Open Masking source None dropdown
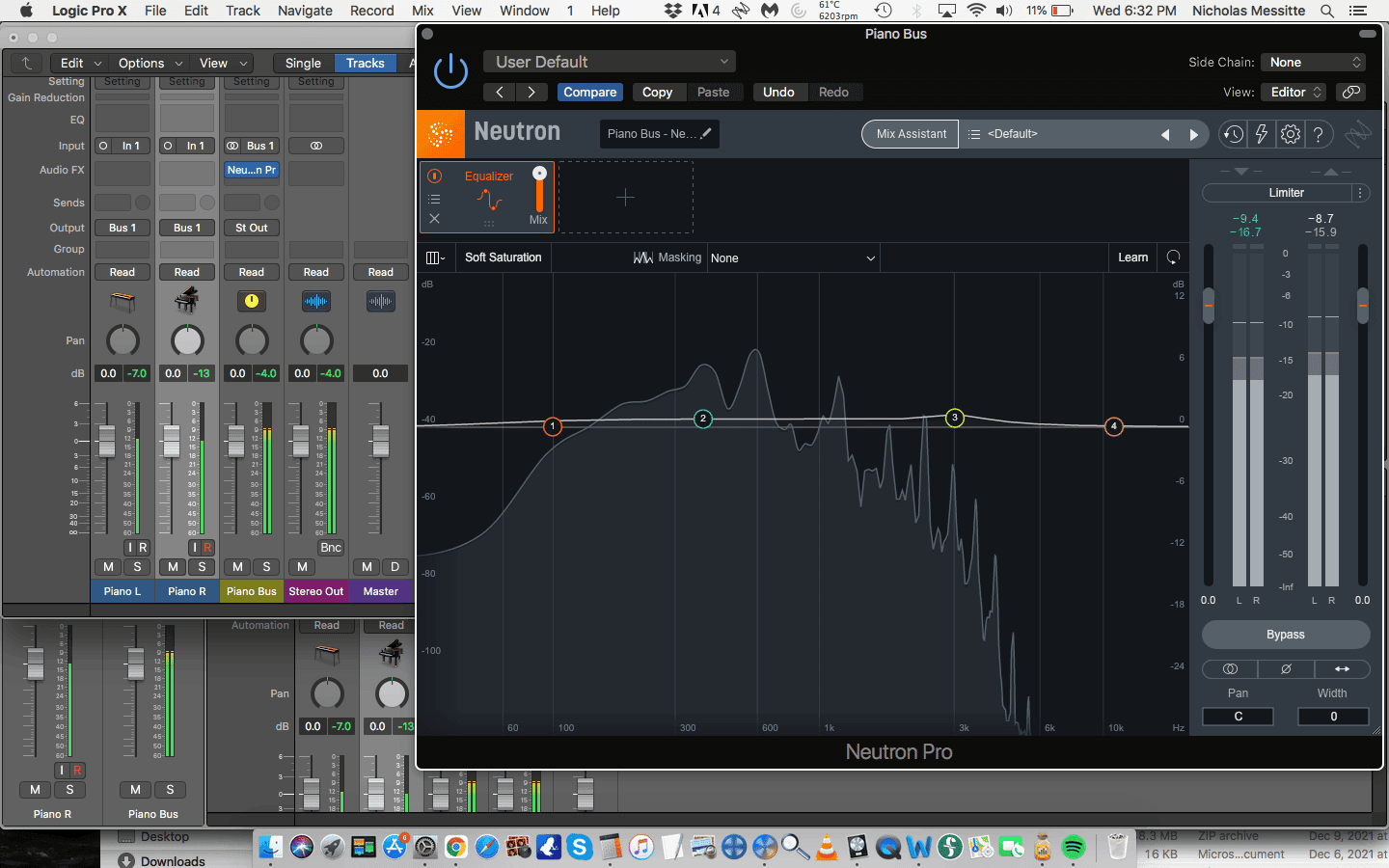The width and height of the screenshot is (1389, 868). pos(793,258)
